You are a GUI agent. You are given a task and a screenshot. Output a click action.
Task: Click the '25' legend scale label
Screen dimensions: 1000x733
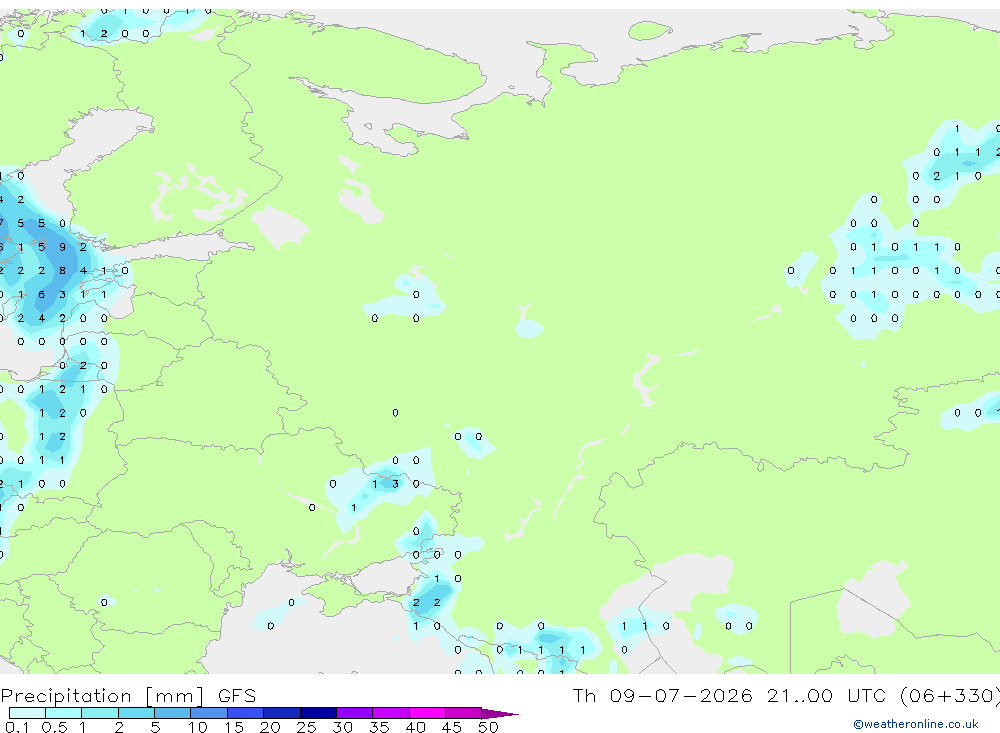[306, 727]
